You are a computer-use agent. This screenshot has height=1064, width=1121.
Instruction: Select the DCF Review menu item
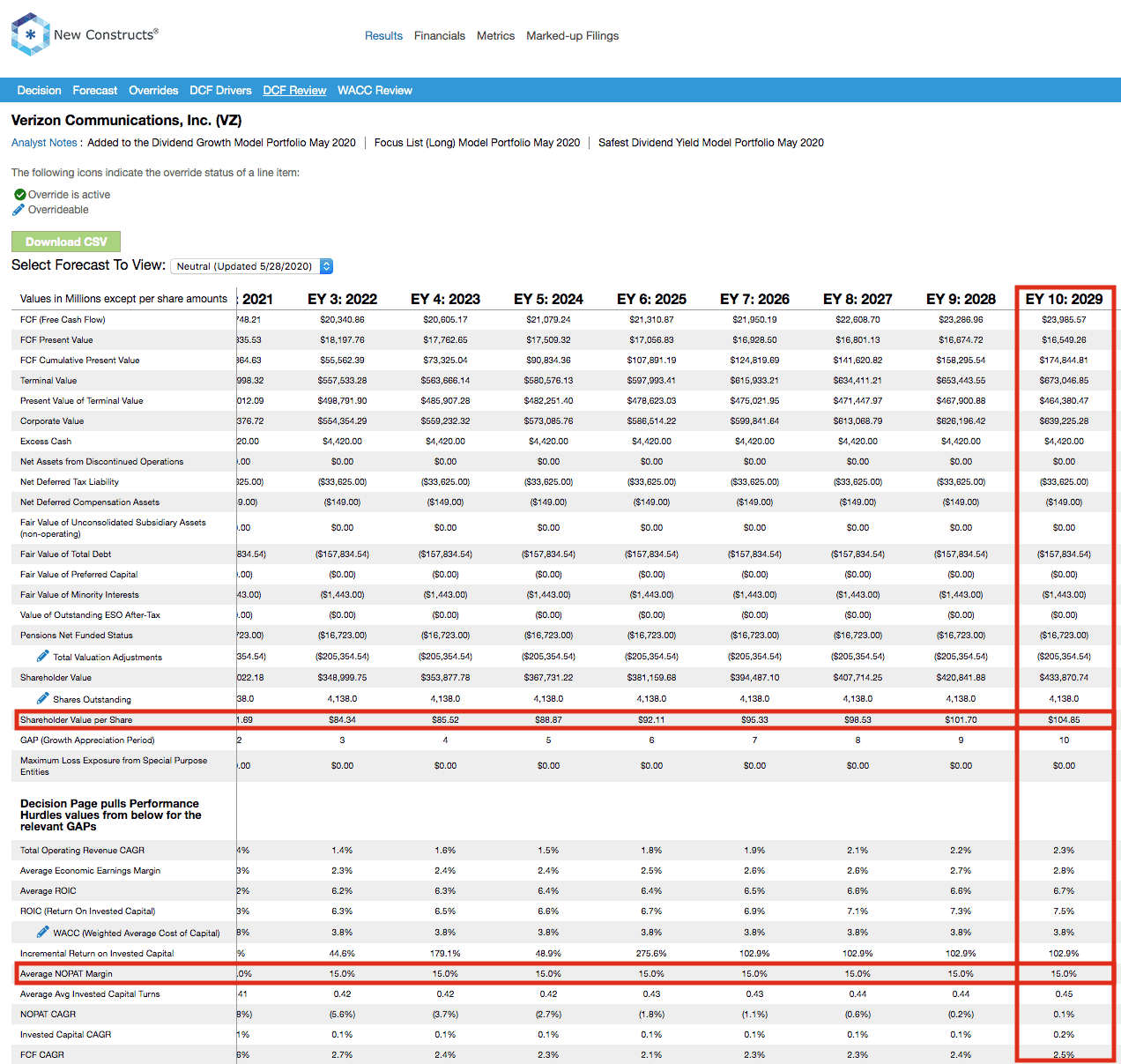pos(294,91)
